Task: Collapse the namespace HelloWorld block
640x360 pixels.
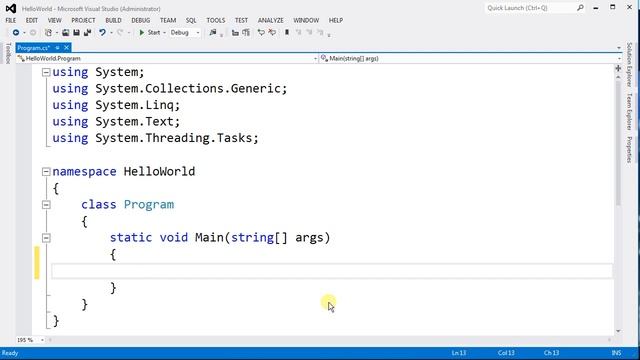Action: pos(46,172)
